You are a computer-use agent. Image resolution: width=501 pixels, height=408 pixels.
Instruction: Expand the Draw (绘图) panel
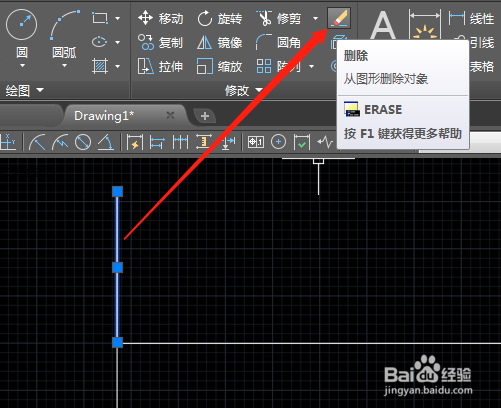(25, 90)
